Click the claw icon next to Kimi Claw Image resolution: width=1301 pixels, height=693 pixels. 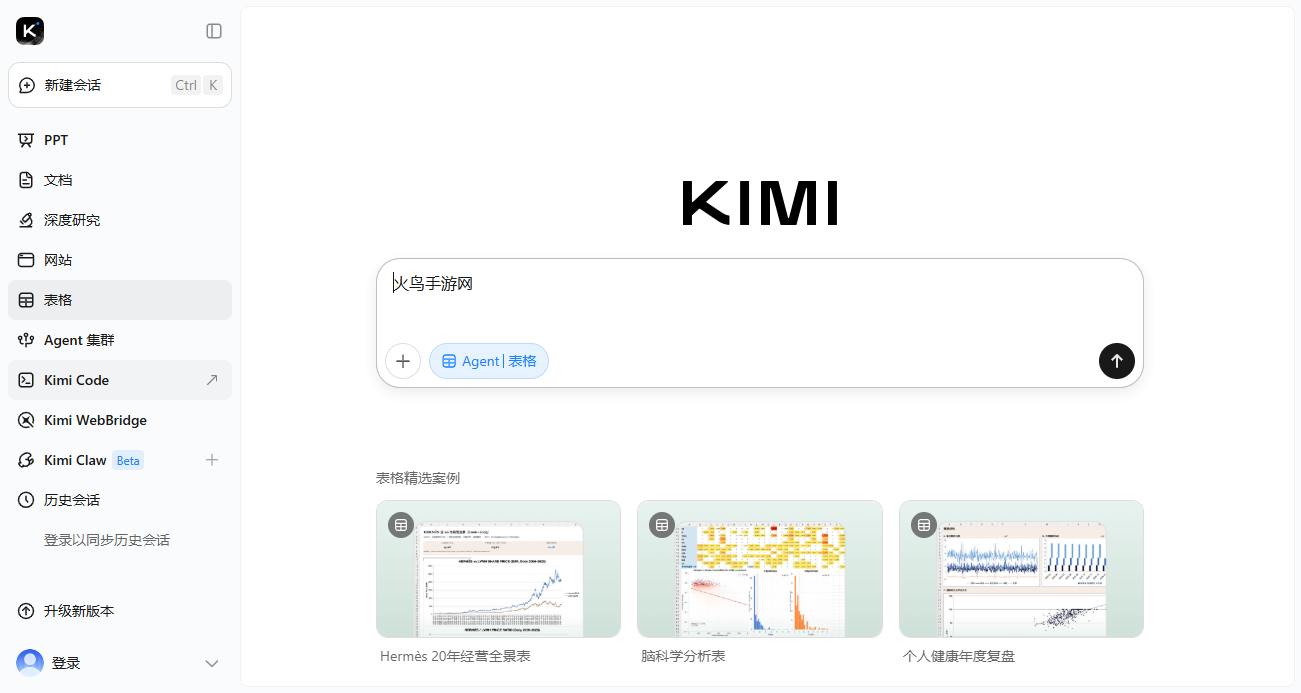tap(26, 460)
